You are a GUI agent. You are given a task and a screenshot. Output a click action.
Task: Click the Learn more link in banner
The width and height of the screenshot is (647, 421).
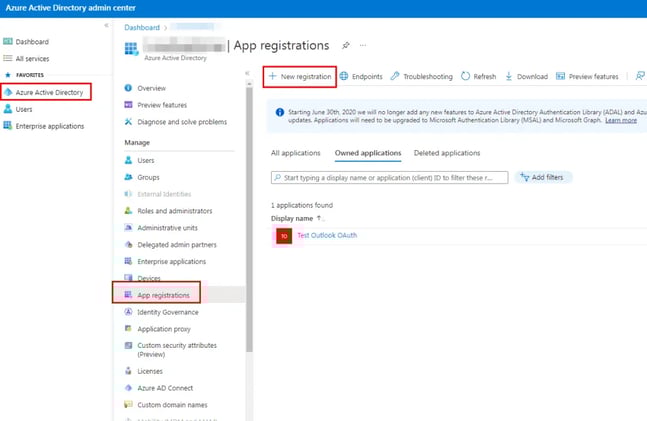620,120
